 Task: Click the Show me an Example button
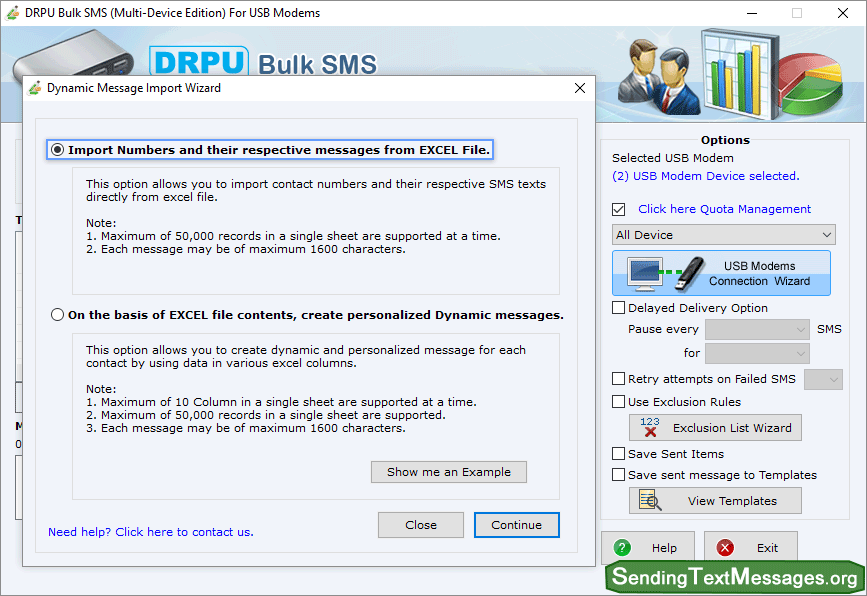point(448,472)
